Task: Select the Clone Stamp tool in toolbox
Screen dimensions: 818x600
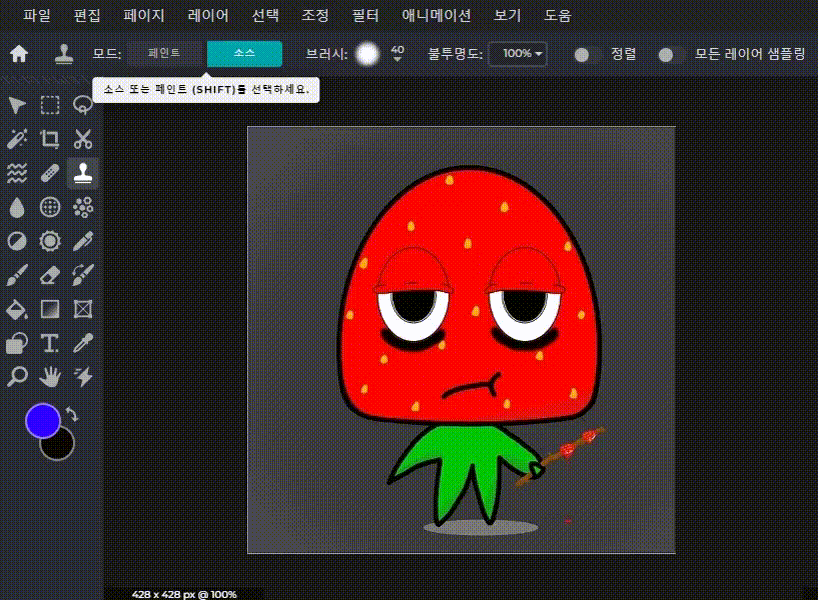Action: point(83,173)
